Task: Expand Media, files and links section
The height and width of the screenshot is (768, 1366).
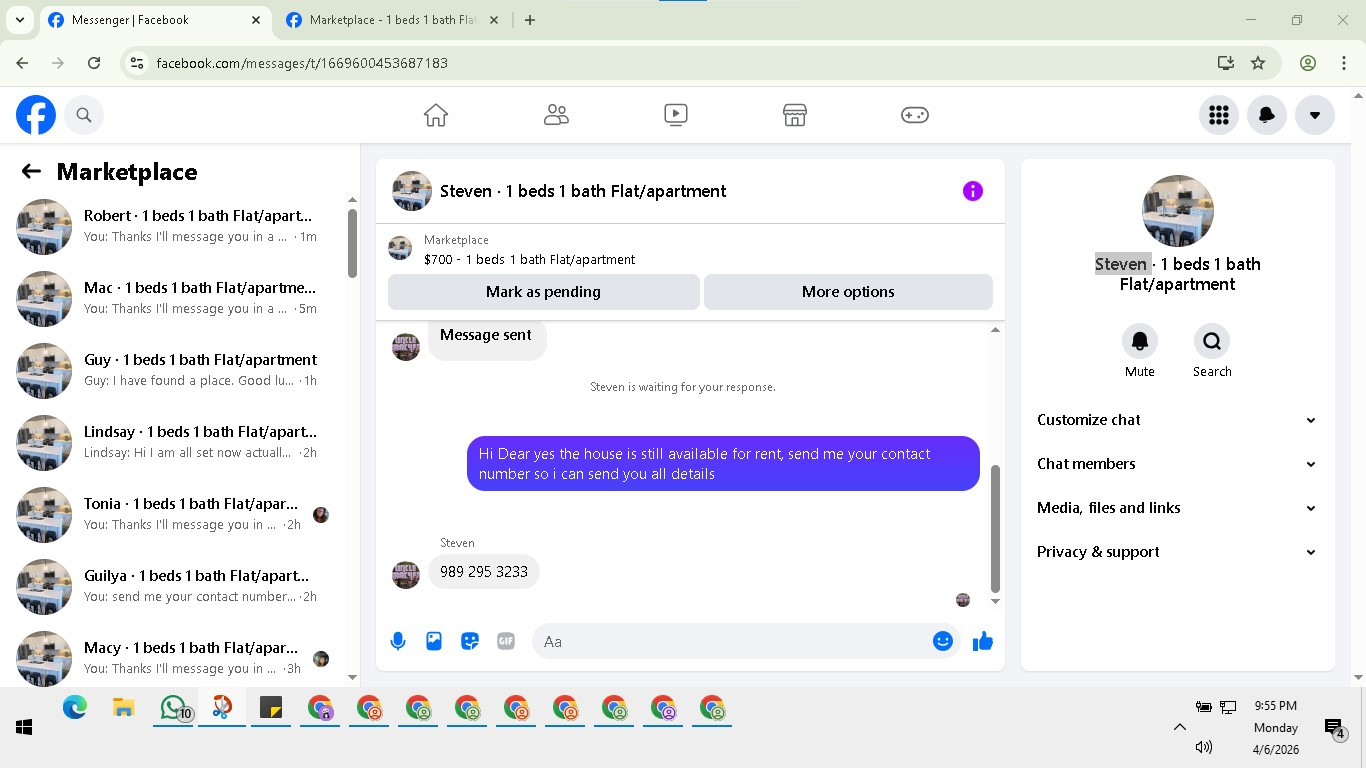Action: coord(1177,508)
